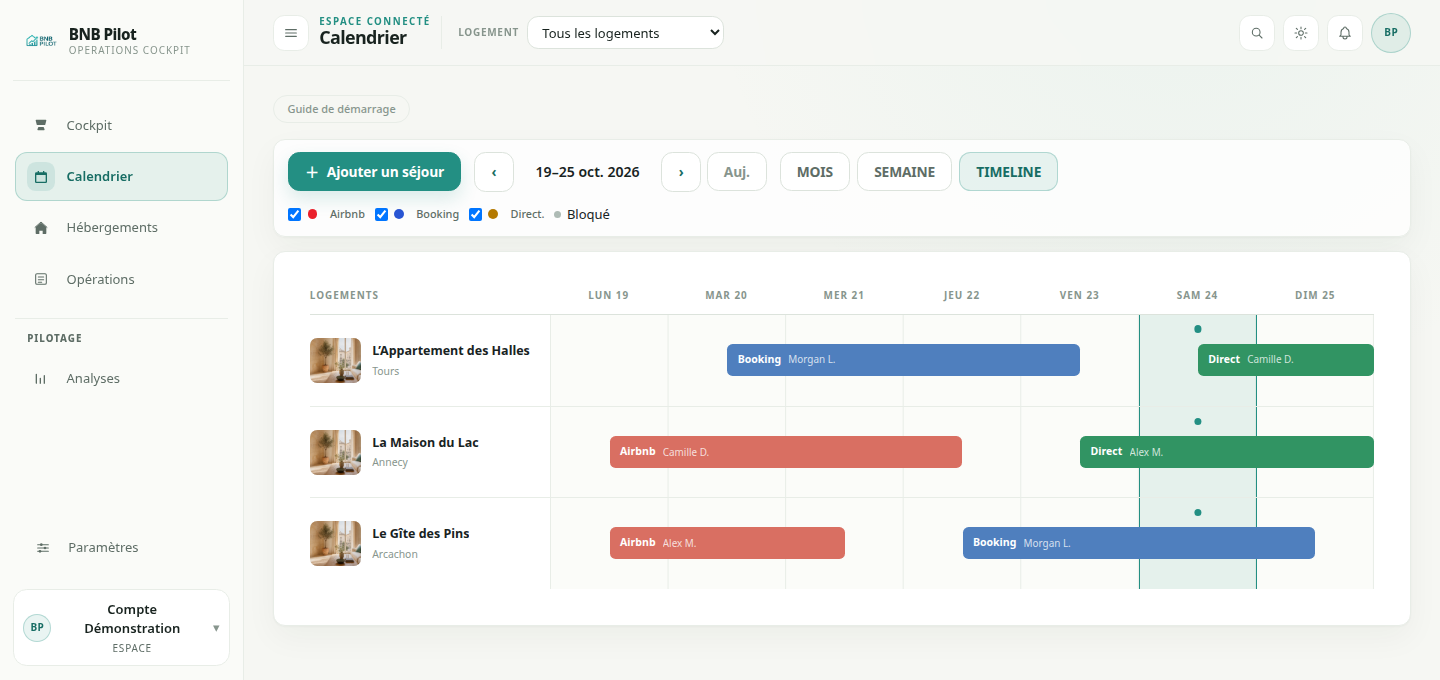The image size is (1440, 680).
Task: Open La Maison du Lac thumbnail
Action: click(x=335, y=452)
